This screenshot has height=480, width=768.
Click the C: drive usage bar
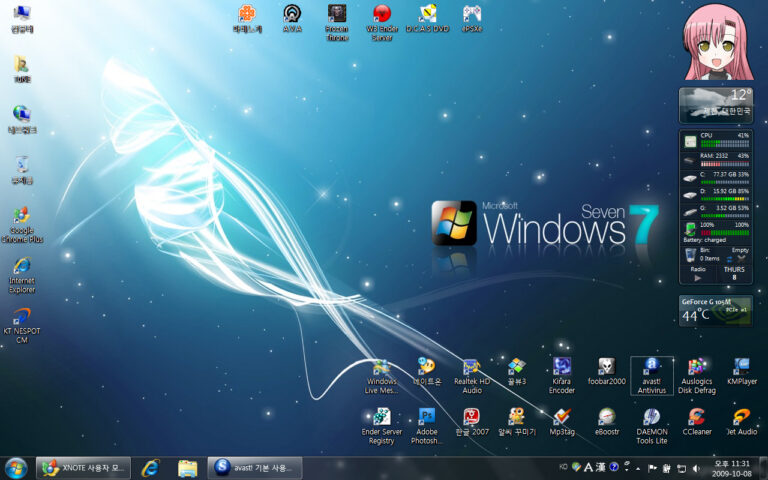(x=724, y=182)
